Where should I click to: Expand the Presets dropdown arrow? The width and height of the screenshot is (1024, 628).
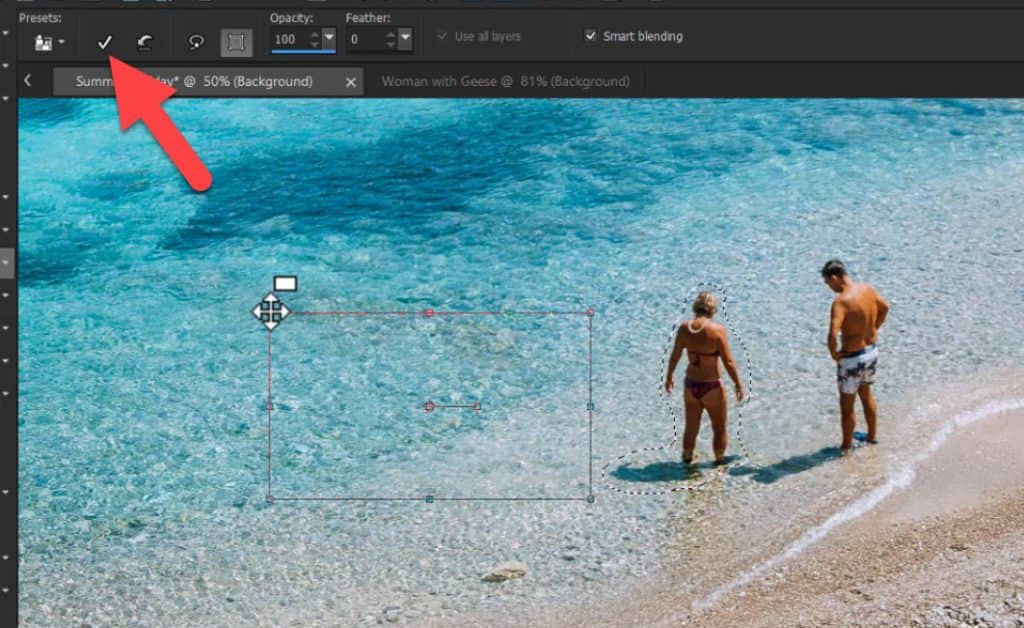(x=60, y=40)
